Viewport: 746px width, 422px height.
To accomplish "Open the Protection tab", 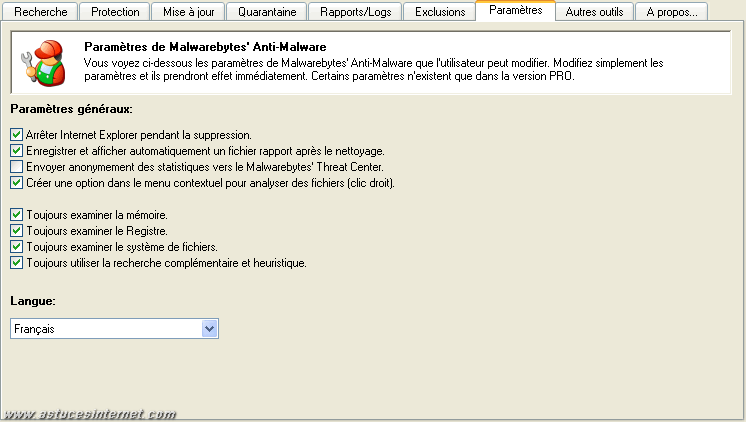I will (115, 12).
